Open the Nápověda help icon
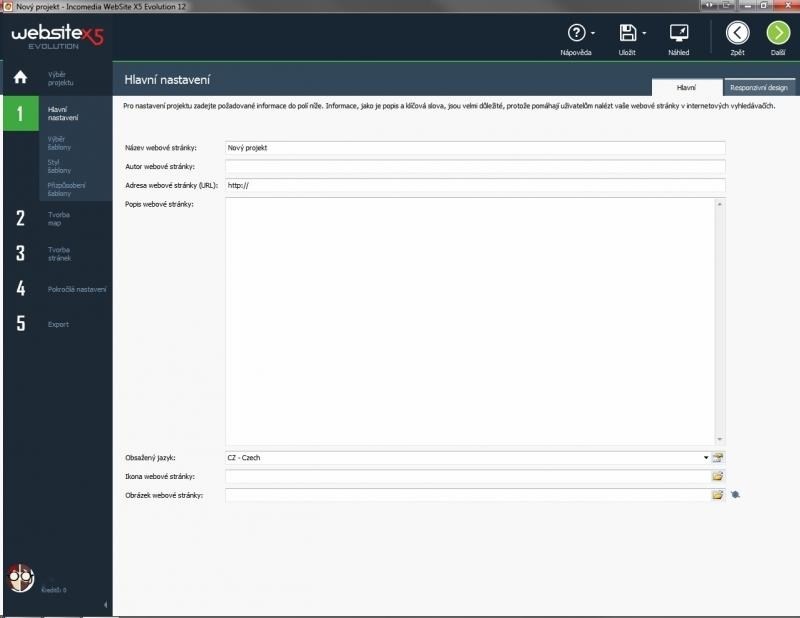The width and height of the screenshot is (800, 618). pos(576,33)
